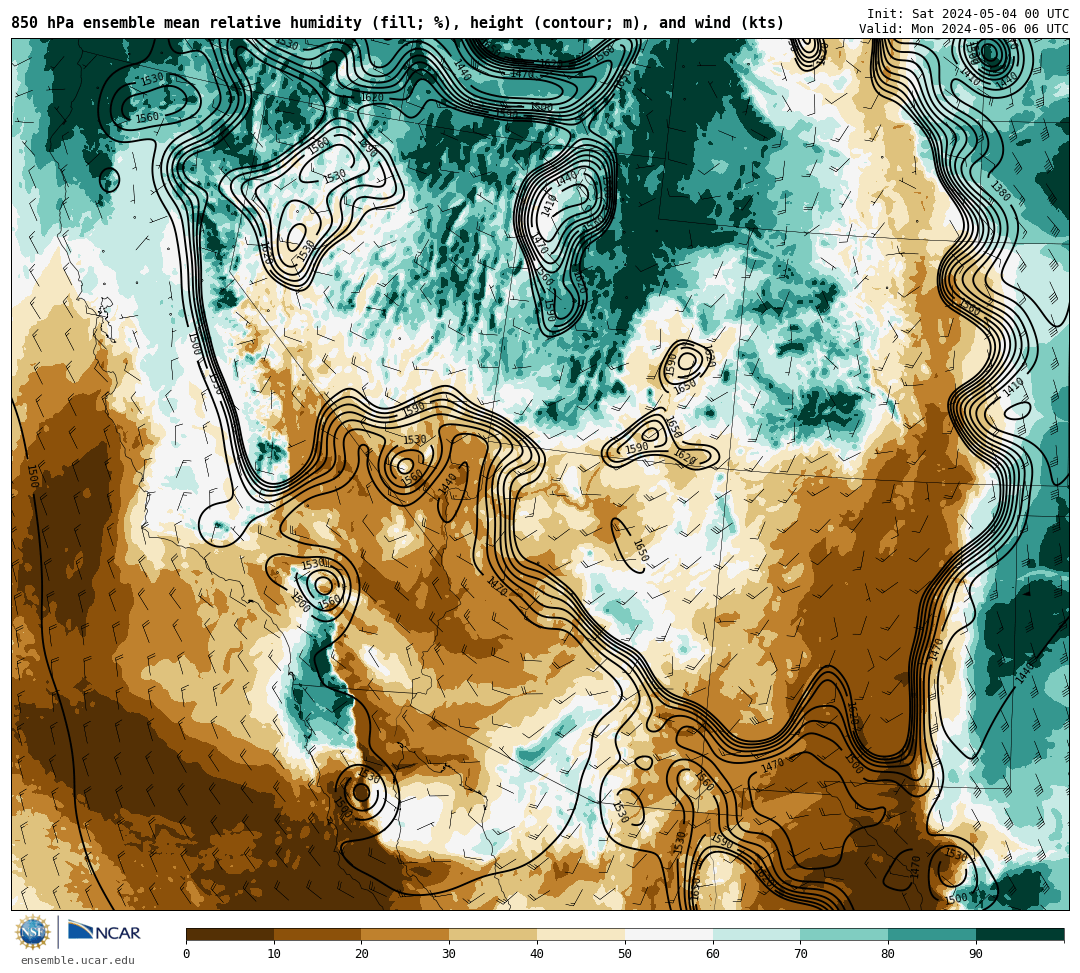Click the 1650 contour label in the map center-right
The height and width of the screenshot is (973, 1080).
coord(641,551)
